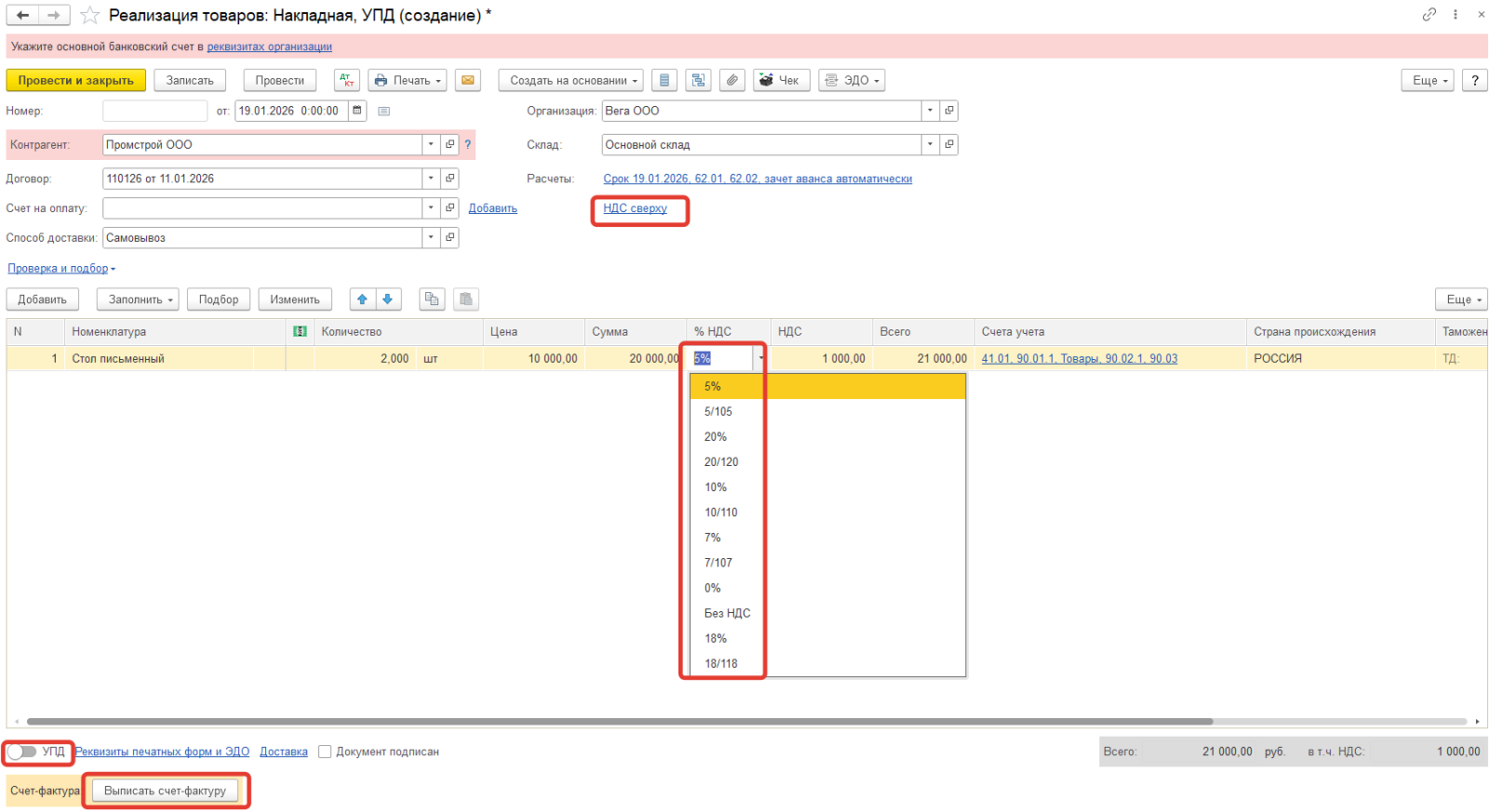Image resolution: width=1489 pixels, height=812 pixels.
Task: Select 20% in the VAT rate list
Action: (716, 437)
